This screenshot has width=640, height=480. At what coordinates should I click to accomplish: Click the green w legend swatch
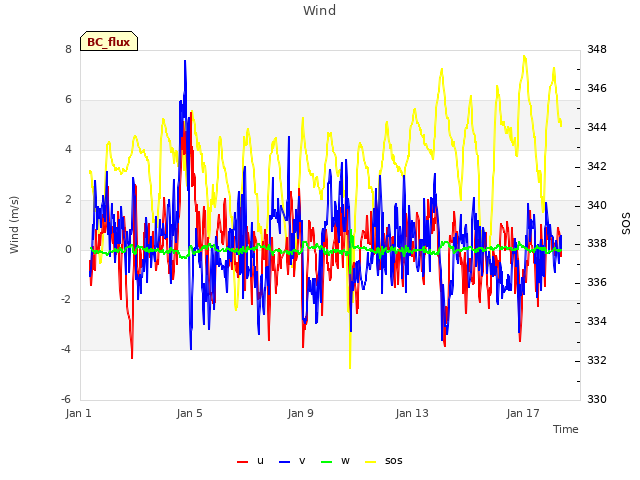(327, 462)
